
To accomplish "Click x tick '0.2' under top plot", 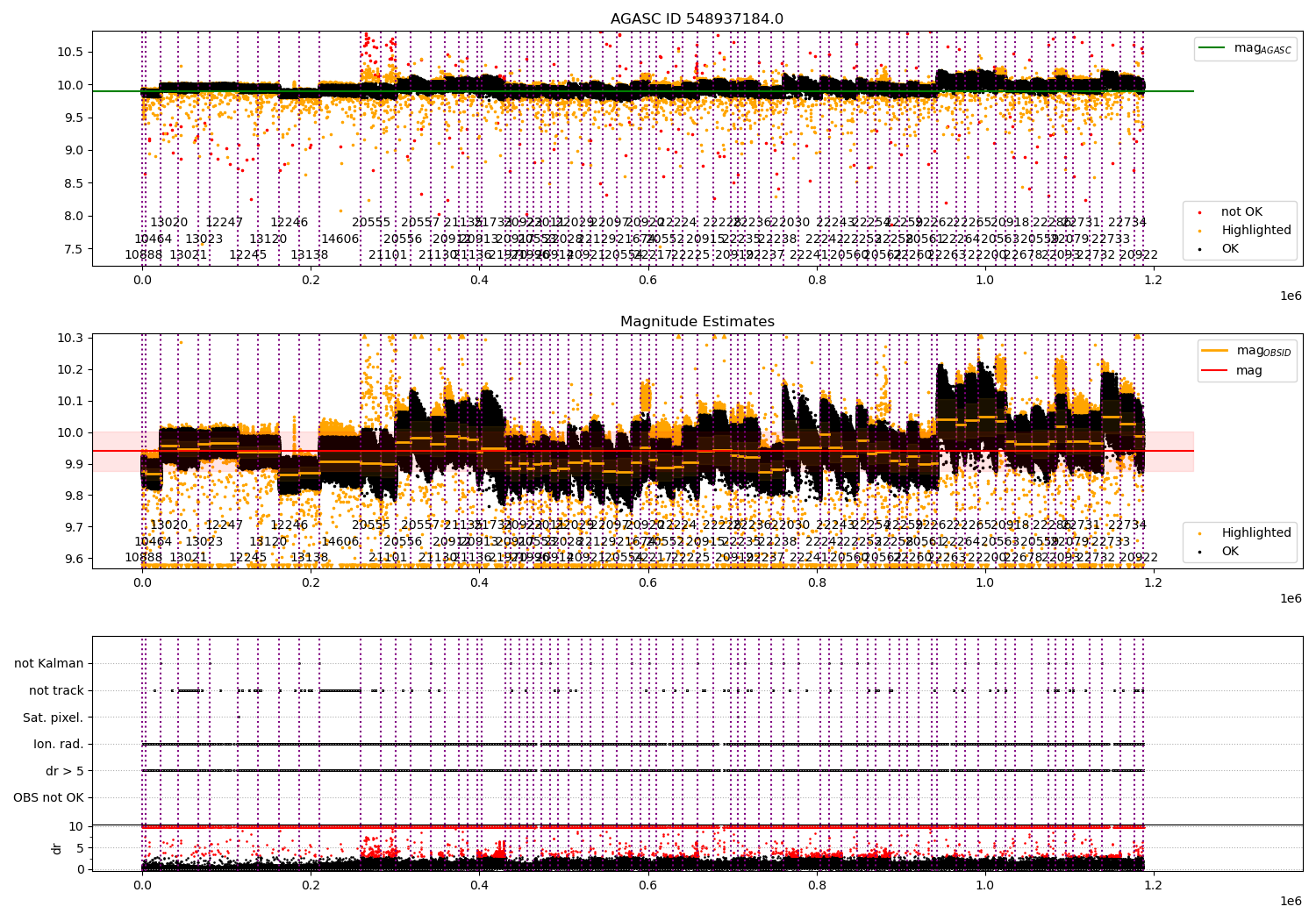I will pos(311,280).
